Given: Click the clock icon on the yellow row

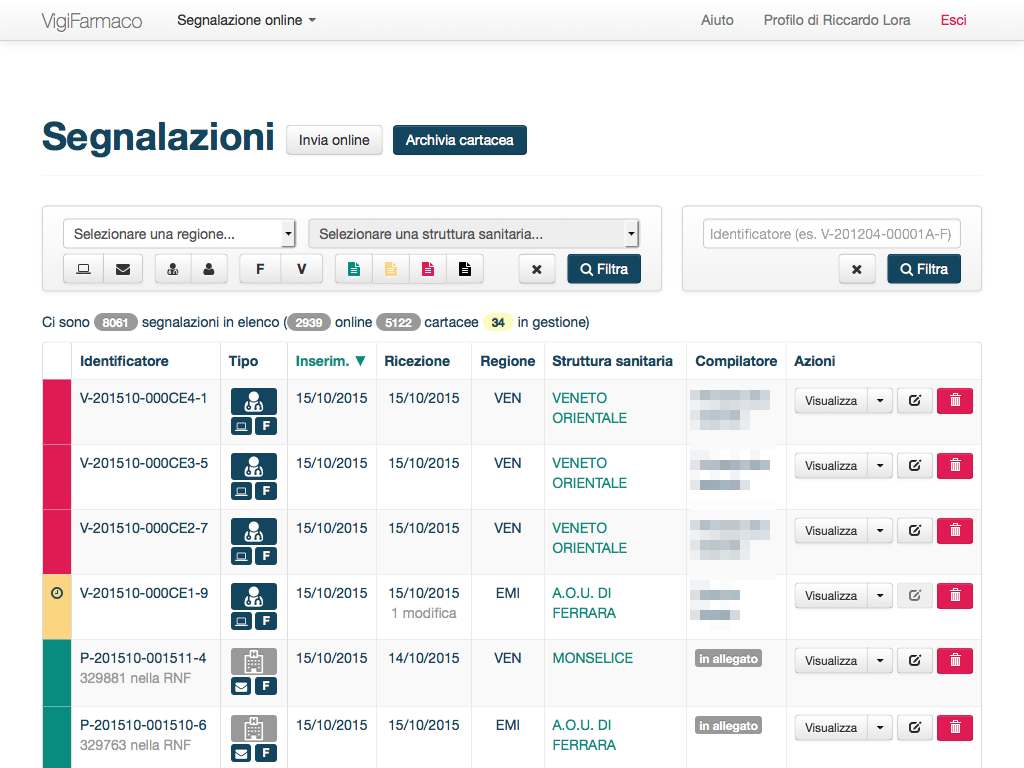Looking at the screenshot, I should click(x=57, y=593).
